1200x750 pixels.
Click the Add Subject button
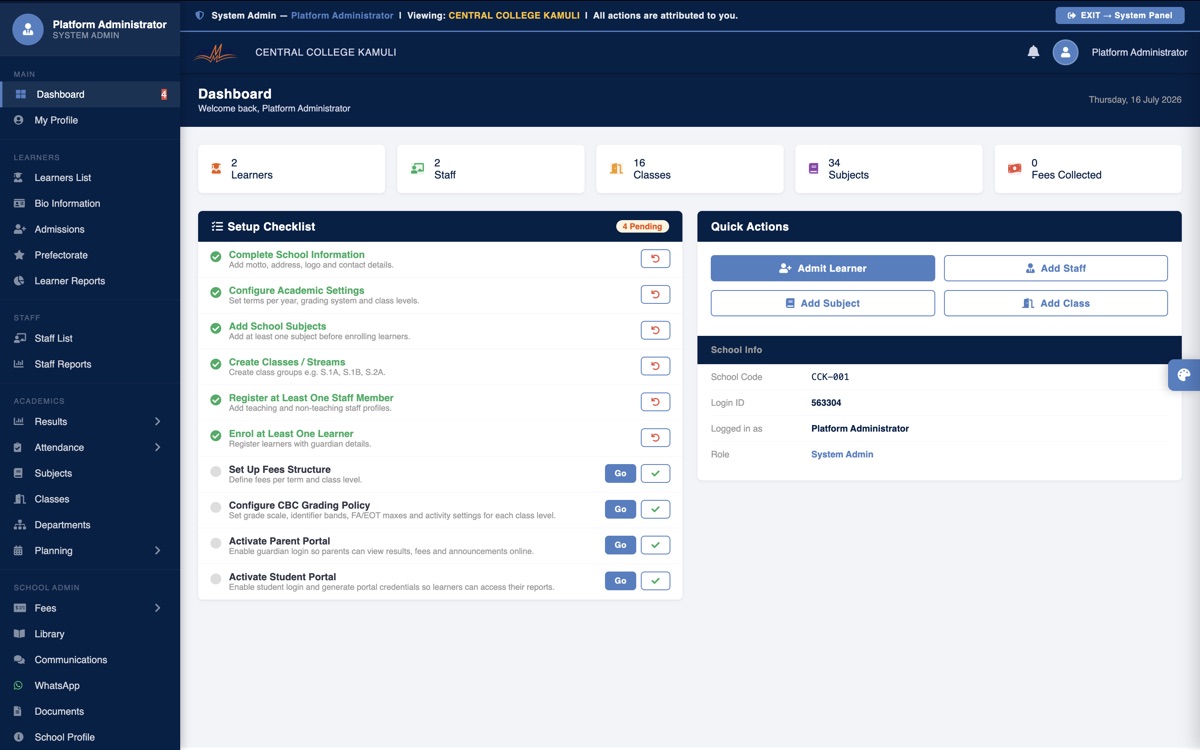coord(823,303)
